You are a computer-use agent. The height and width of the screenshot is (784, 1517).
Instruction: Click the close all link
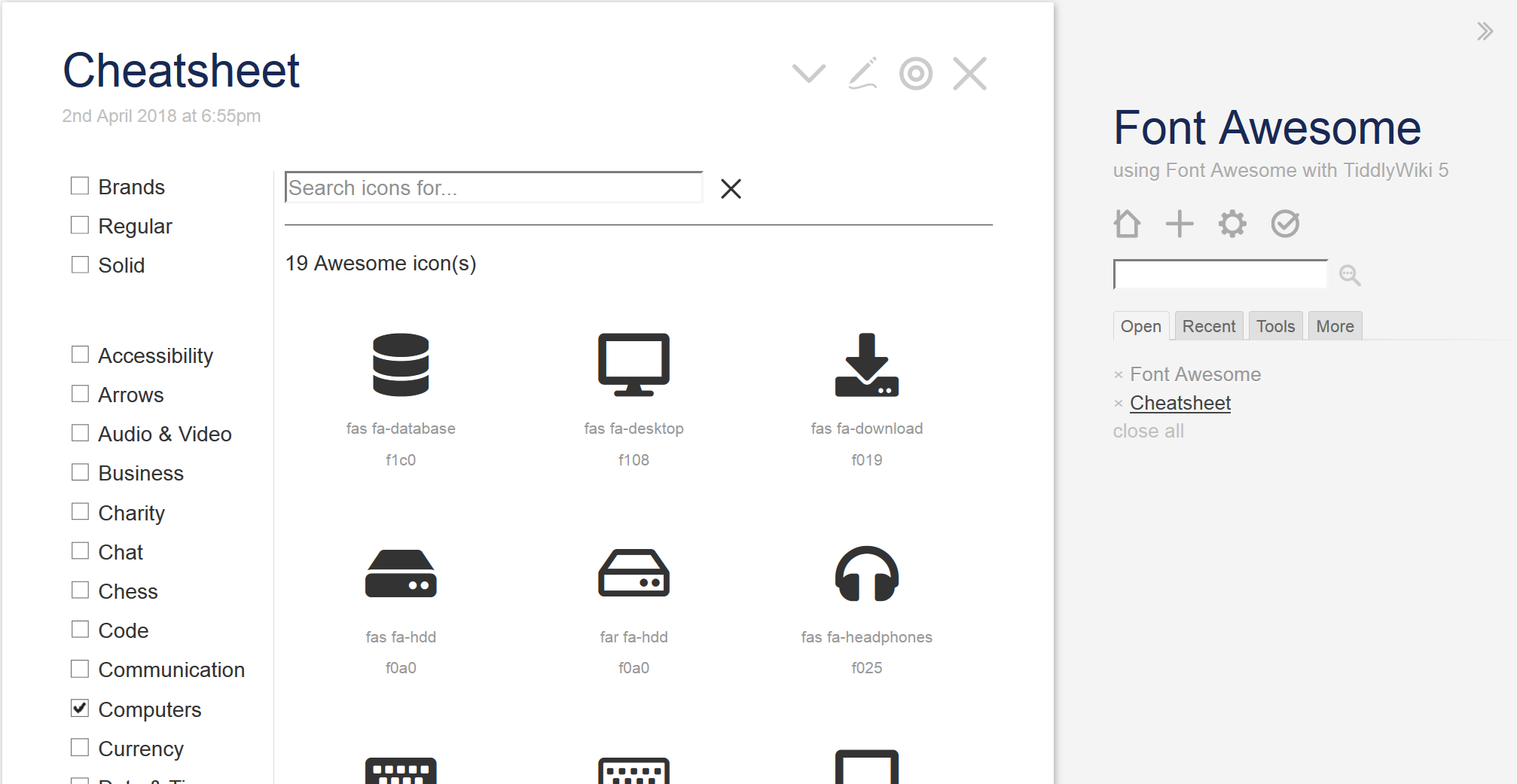(1148, 431)
